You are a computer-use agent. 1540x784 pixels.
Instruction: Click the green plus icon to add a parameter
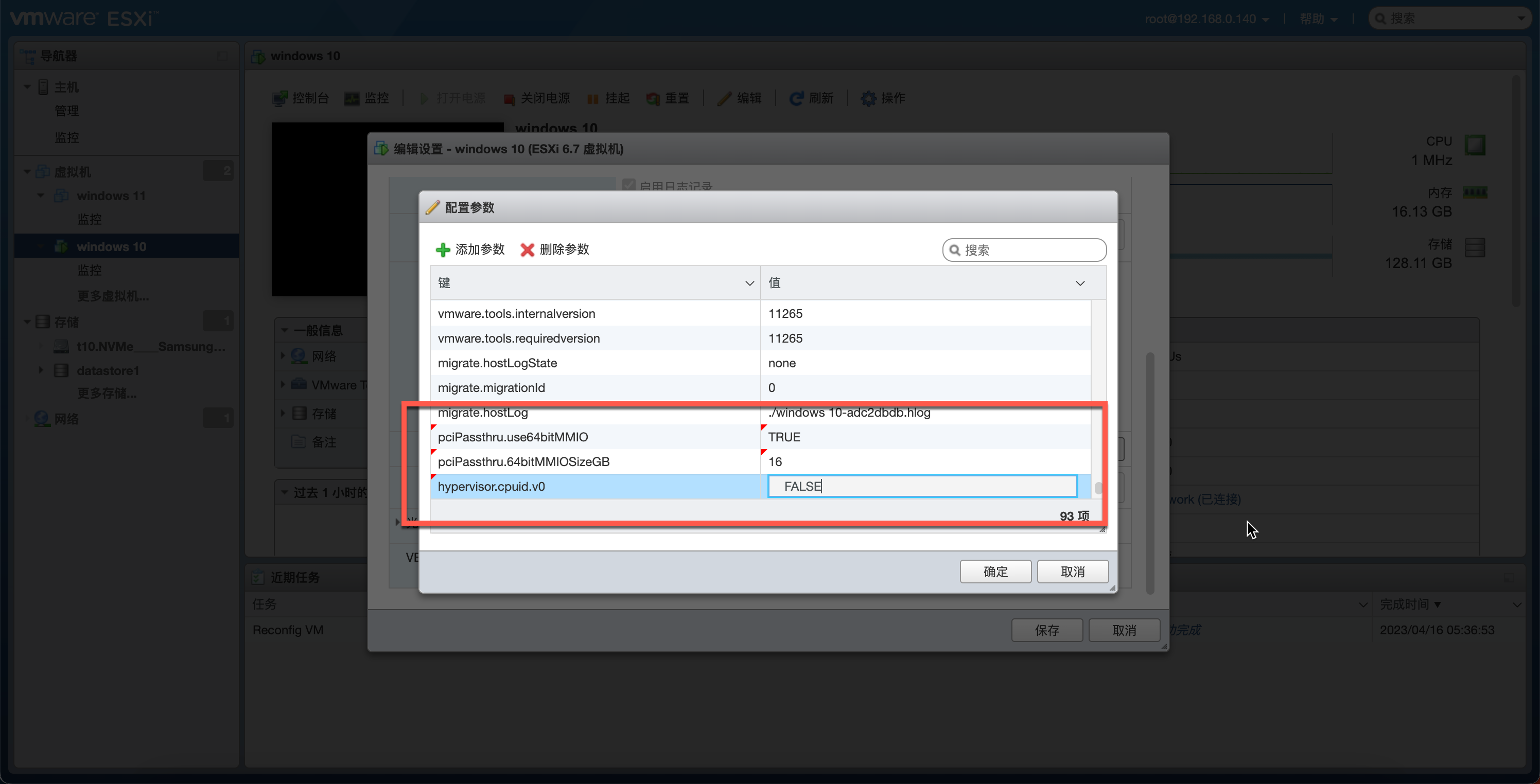click(443, 250)
